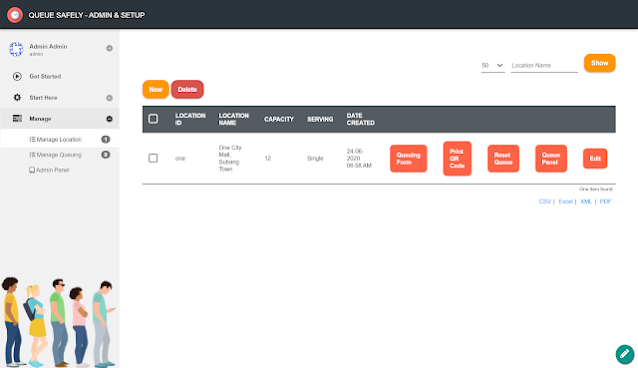This screenshot has width=638, height=368.
Task: Check the row checkbox for location one
Action: [x=153, y=158]
